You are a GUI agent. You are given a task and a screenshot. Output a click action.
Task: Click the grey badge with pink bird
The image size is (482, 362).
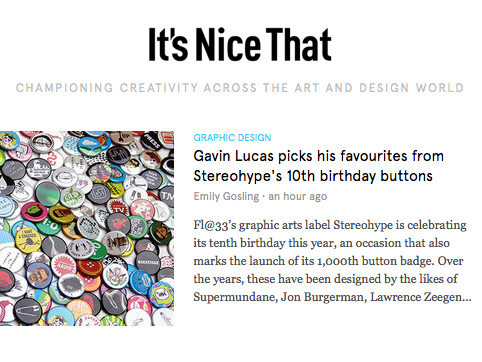[x=118, y=222]
